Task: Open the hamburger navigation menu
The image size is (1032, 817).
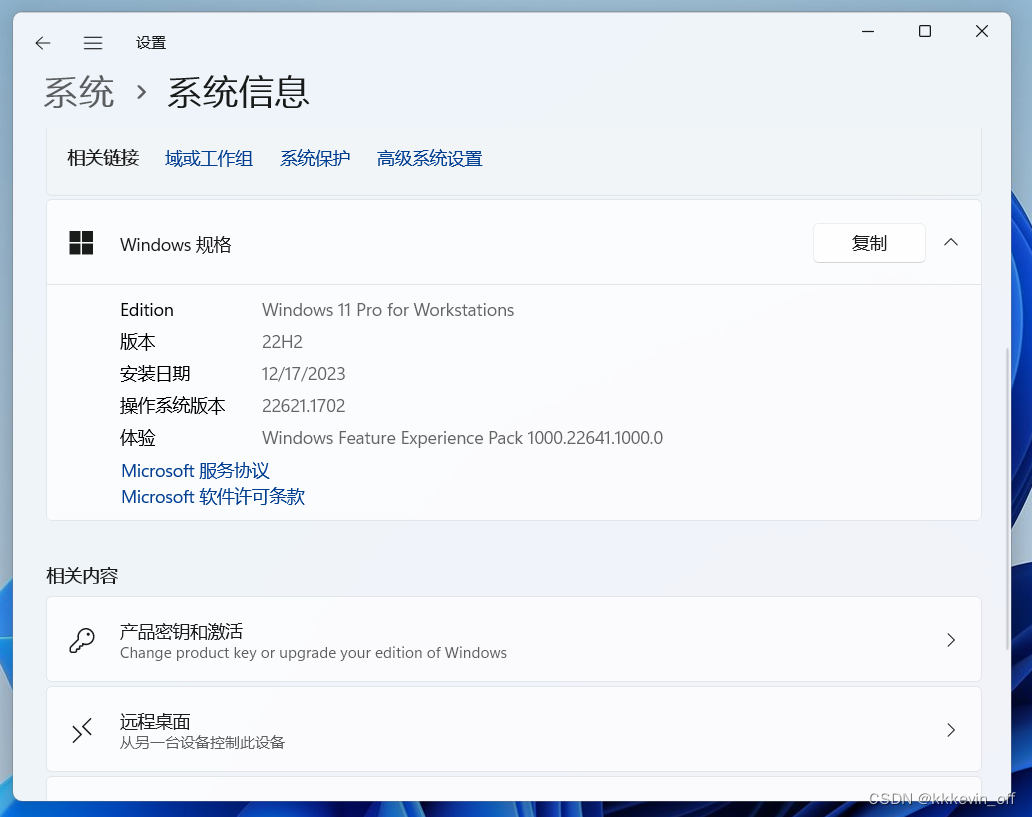Action: [x=93, y=43]
